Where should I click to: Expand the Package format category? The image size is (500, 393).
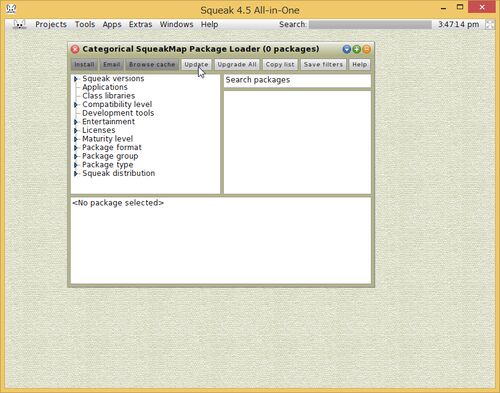click(76, 148)
